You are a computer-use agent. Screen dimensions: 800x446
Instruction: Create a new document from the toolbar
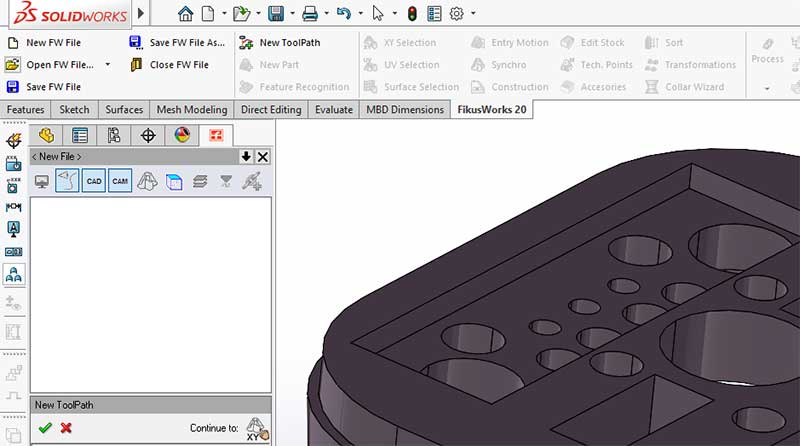[208, 14]
